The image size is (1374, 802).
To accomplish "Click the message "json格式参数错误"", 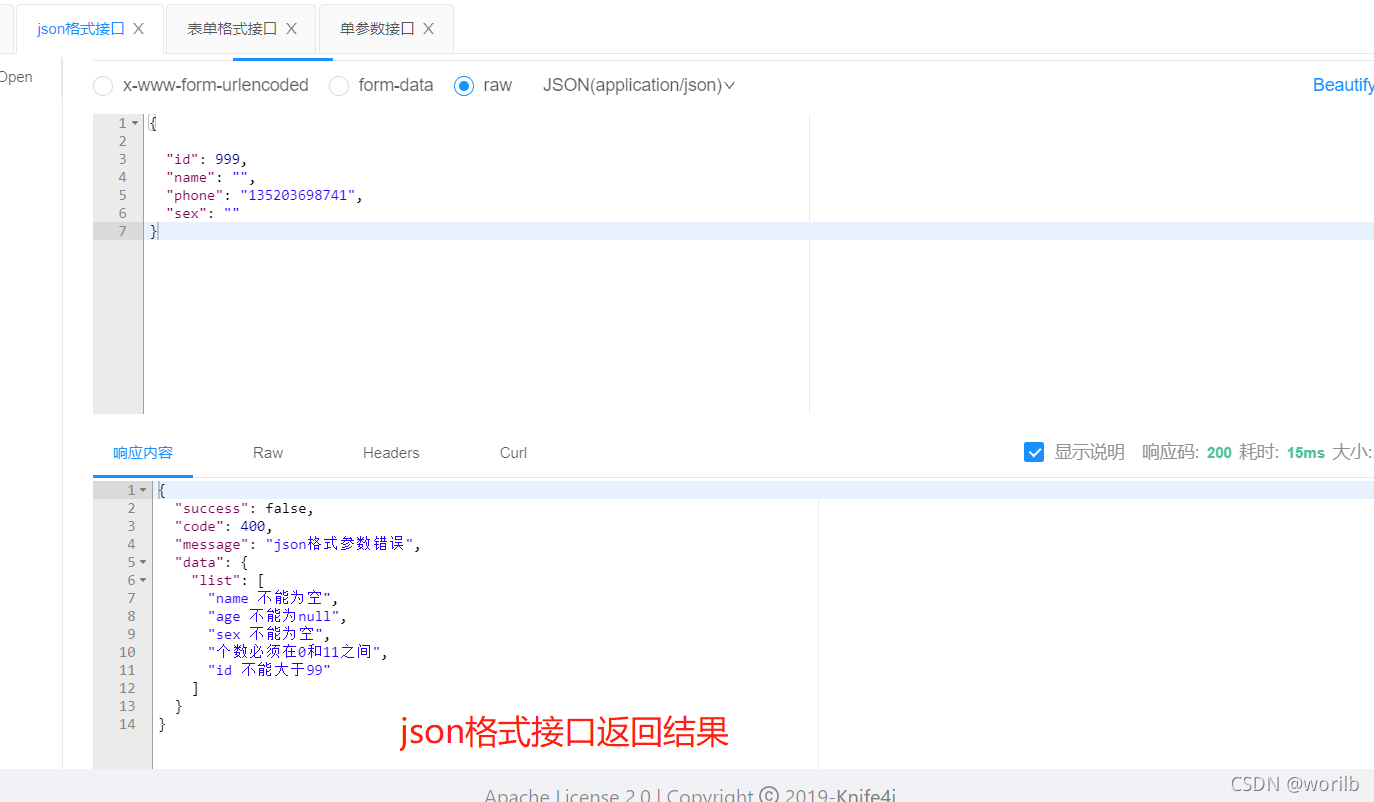I will click(x=339, y=544).
